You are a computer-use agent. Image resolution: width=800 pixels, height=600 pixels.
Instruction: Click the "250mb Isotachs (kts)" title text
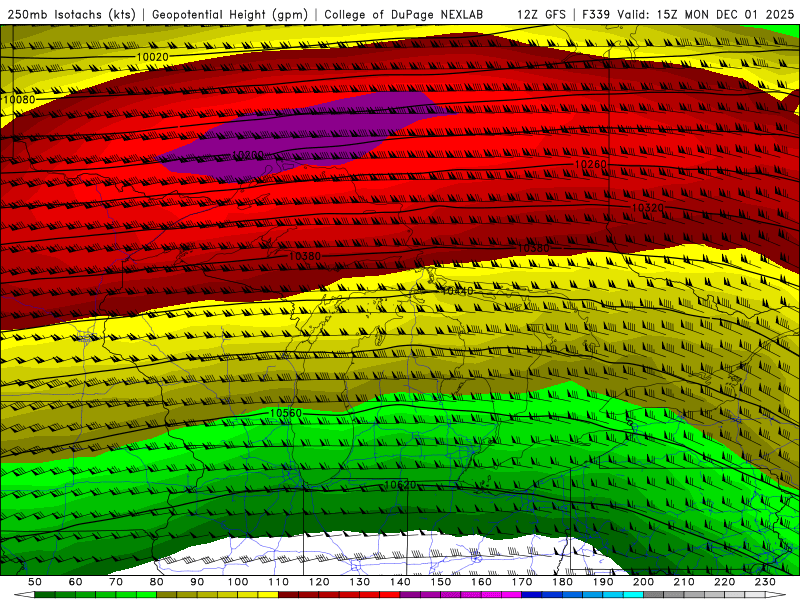(71, 14)
